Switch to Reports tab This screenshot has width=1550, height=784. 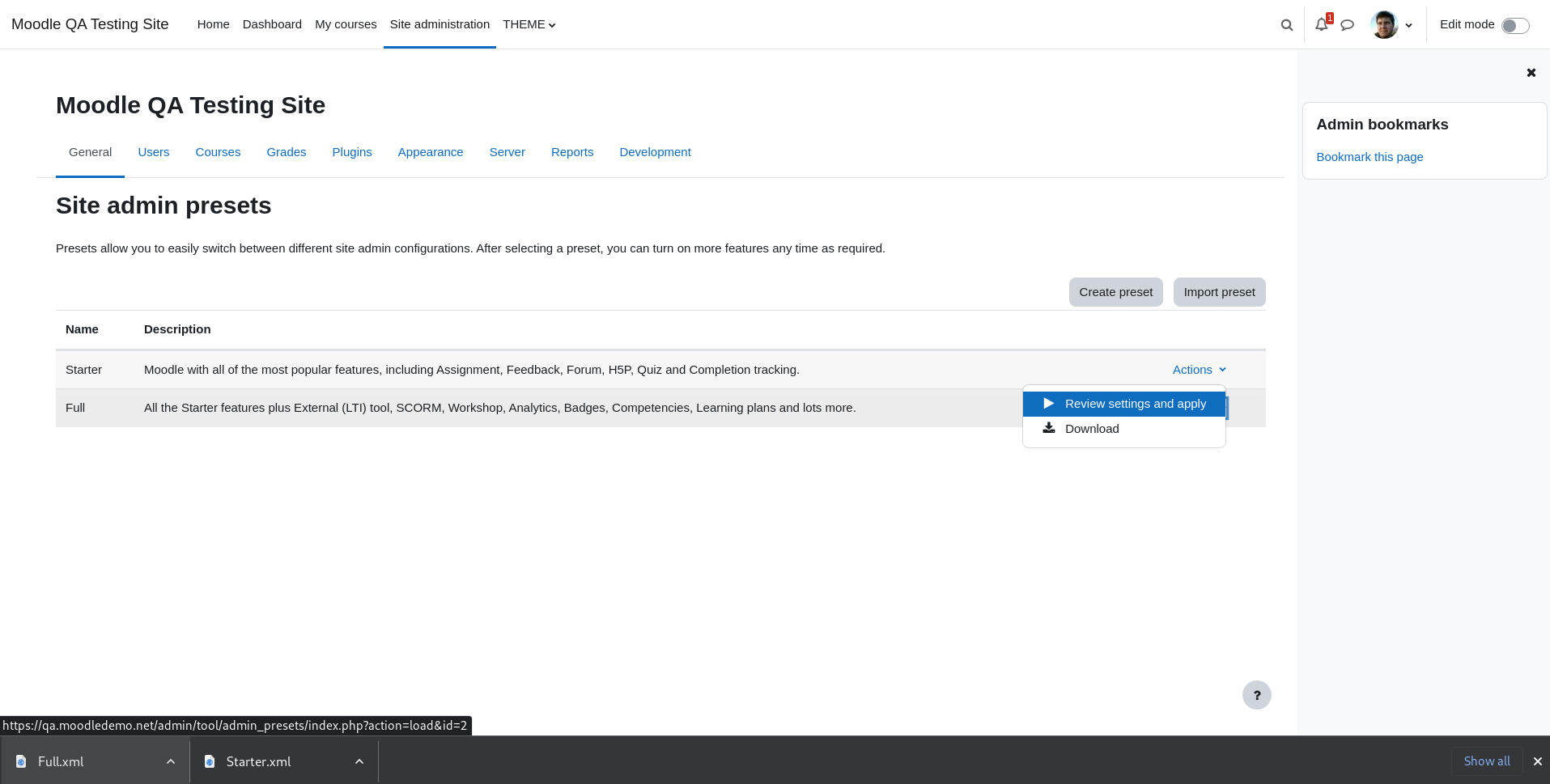click(x=572, y=152)
